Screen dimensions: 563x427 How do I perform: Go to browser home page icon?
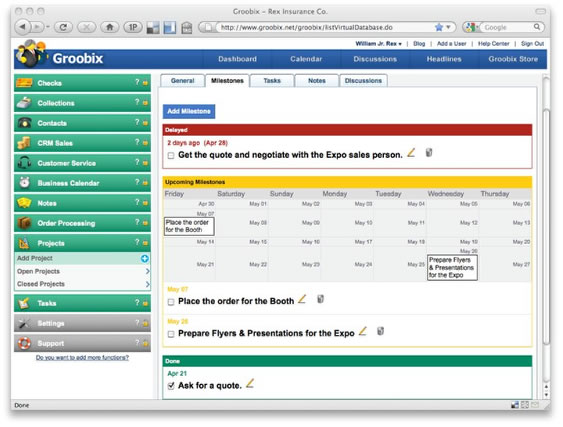110,27
